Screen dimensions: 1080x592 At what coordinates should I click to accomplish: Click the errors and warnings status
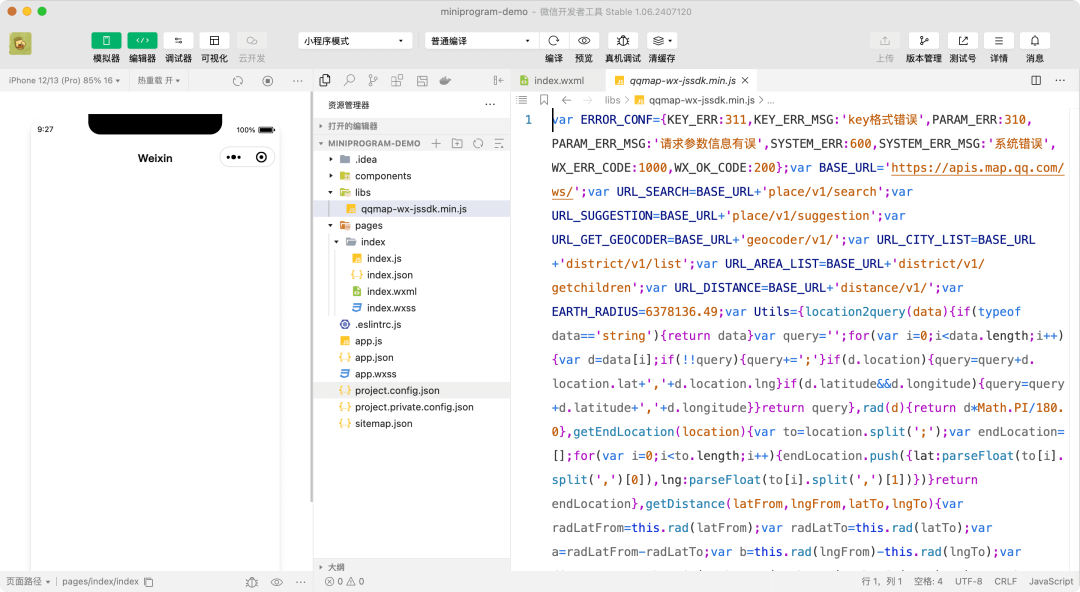point(344,582)
